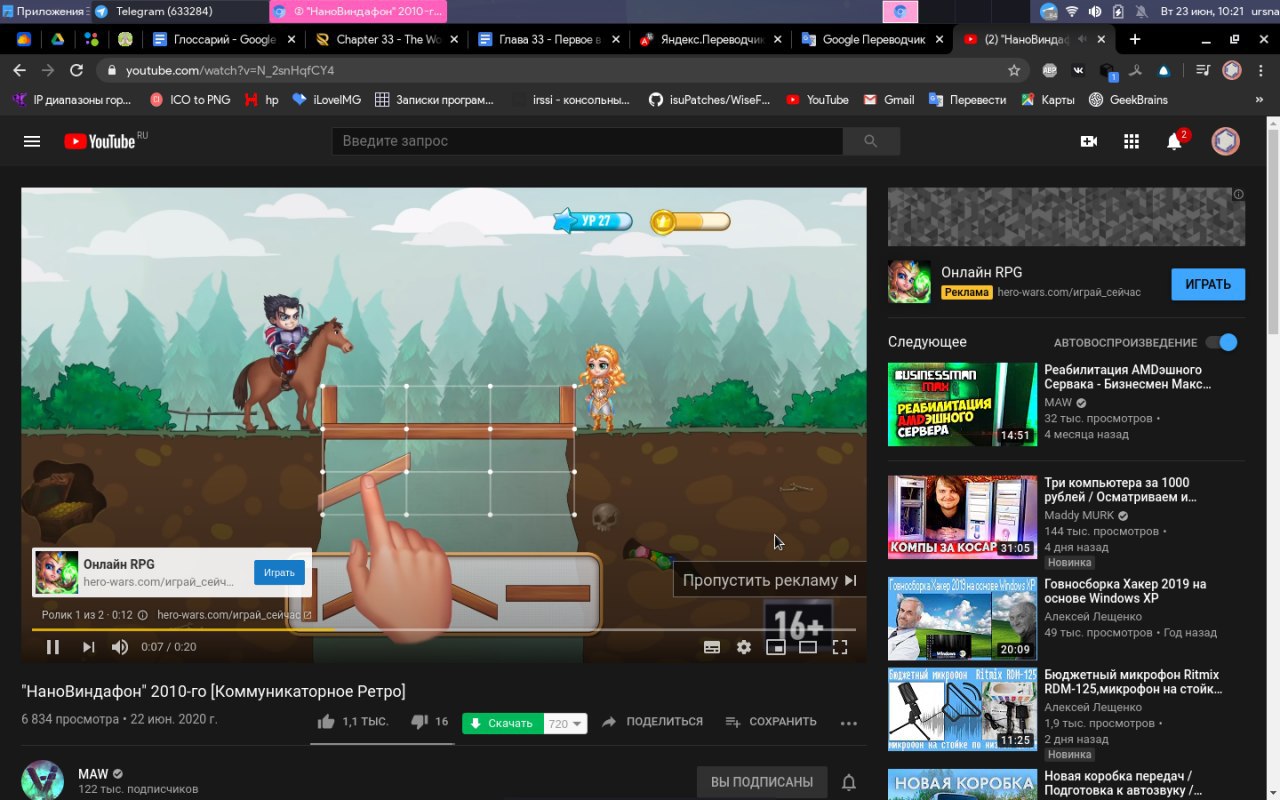1280x800 pixels.
Task: Pause the video playback
Action: pyautogui.click(x=53, y=647)
